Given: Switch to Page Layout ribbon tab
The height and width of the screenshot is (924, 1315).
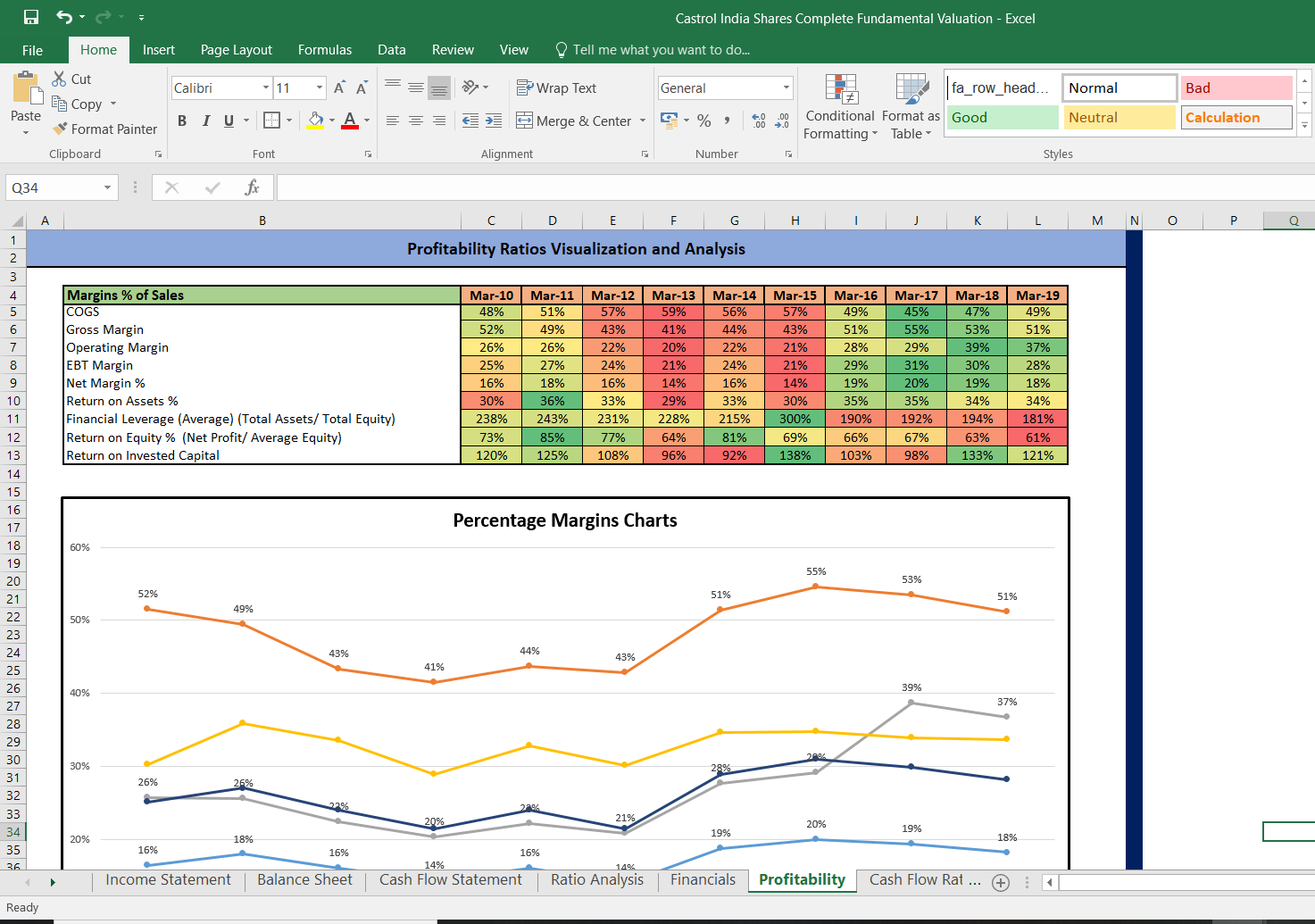Looking at the screenshot, I should tap(237, 50).
